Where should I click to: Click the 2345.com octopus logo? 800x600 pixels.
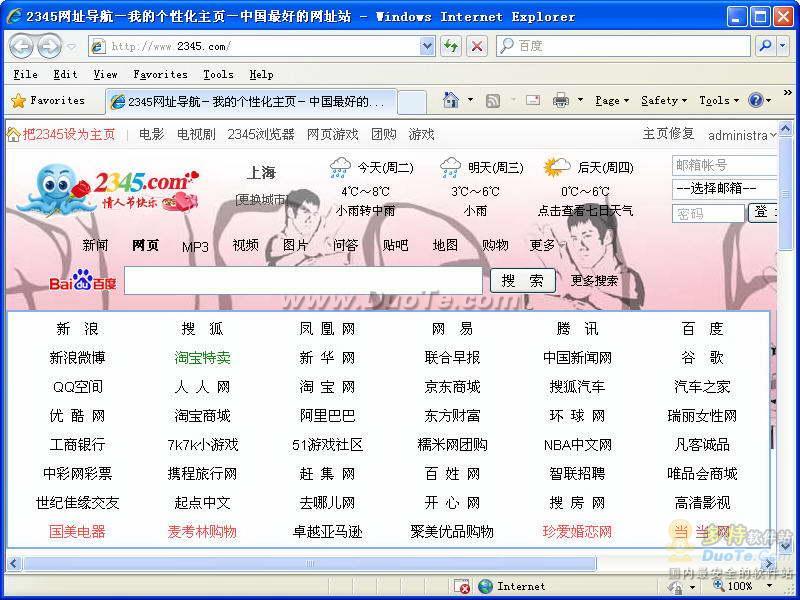108,189
